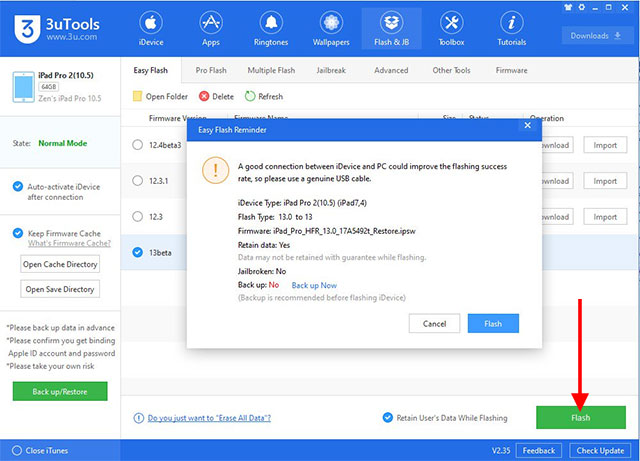Go to Ringtones section
Viewport: 640px width, 461px height.
pos(272,29)
